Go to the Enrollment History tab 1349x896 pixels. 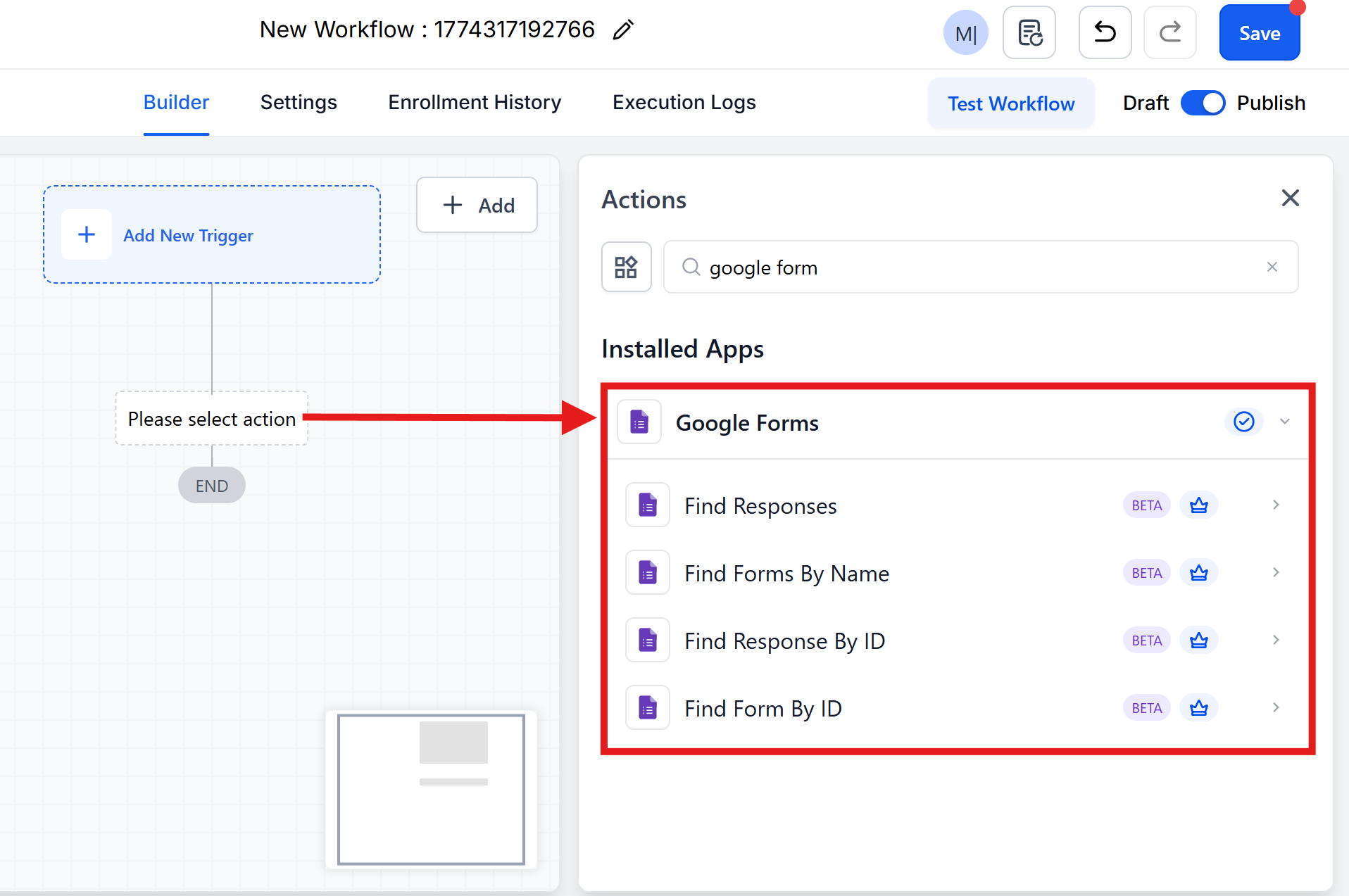tap(475, 103)
